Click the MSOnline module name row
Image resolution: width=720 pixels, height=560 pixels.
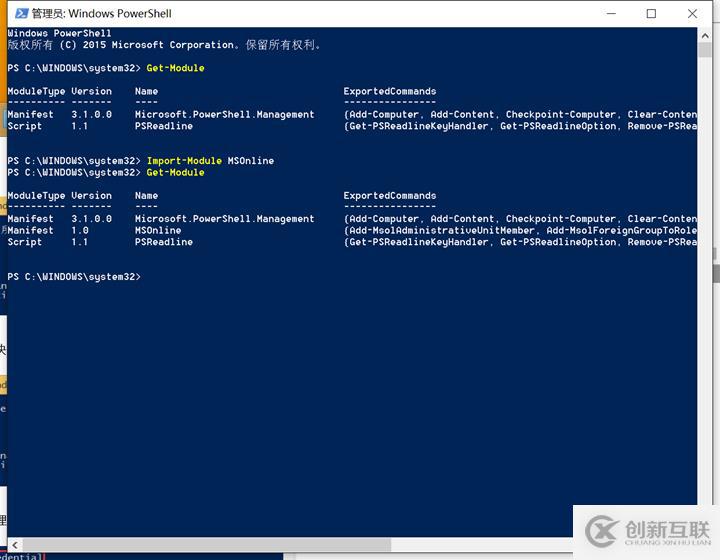pyautogui.click(x=352, y=230)
